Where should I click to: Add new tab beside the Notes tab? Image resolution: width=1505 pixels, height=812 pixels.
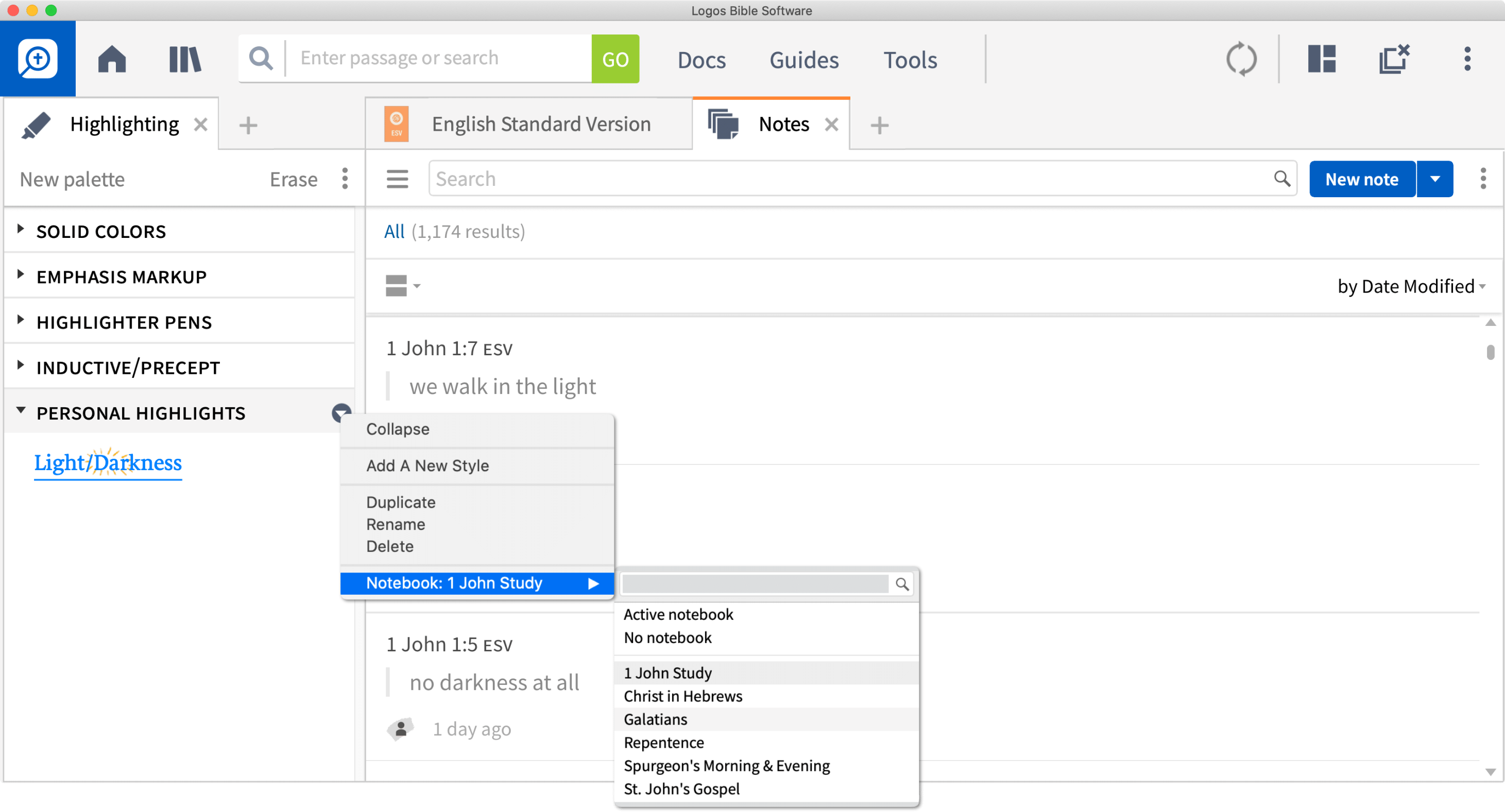pyautogui.click(x=879, y=125)
